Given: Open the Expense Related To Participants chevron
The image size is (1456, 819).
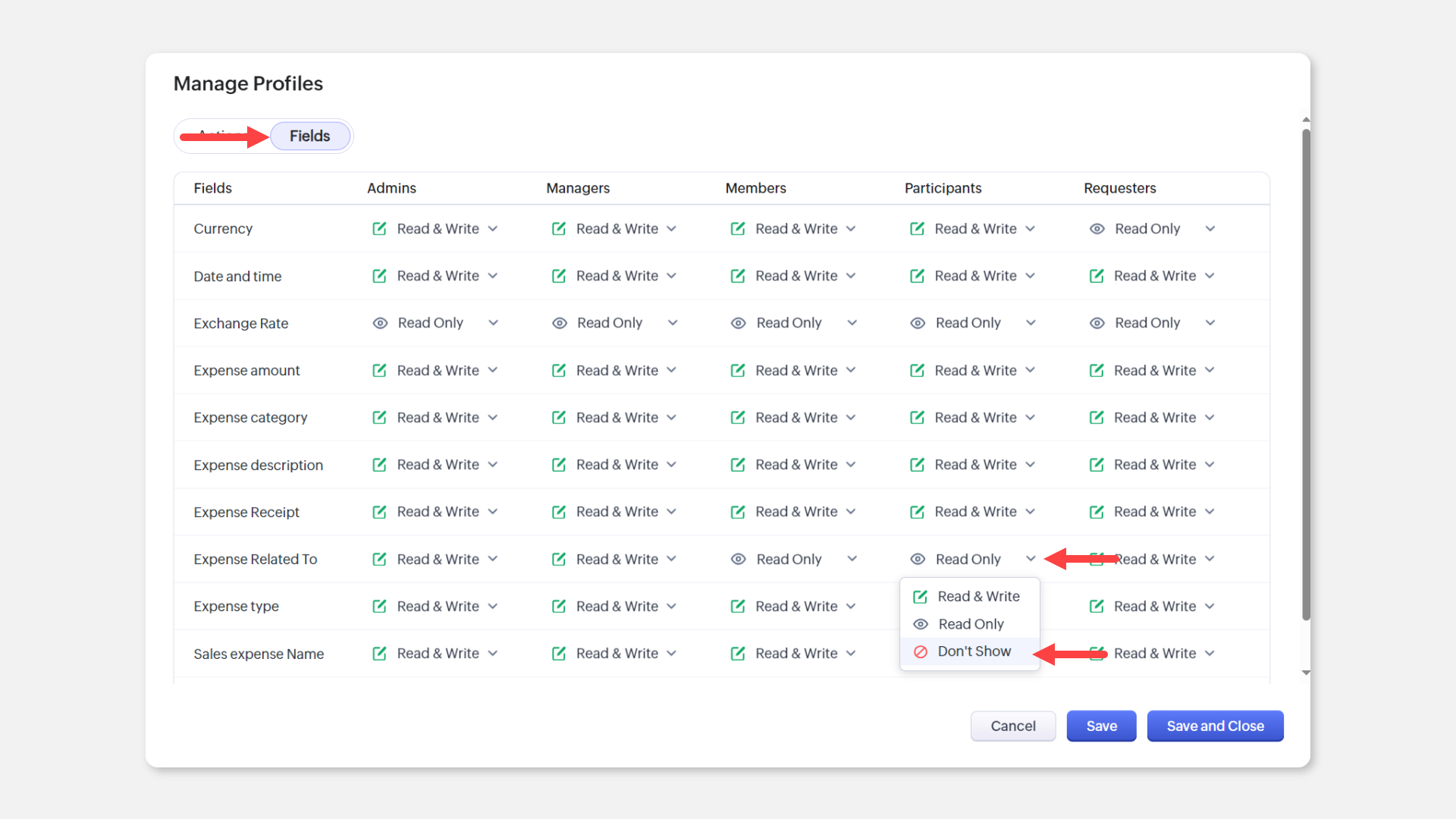Looking at the screenshot, I should click(x=1031, y=559).
